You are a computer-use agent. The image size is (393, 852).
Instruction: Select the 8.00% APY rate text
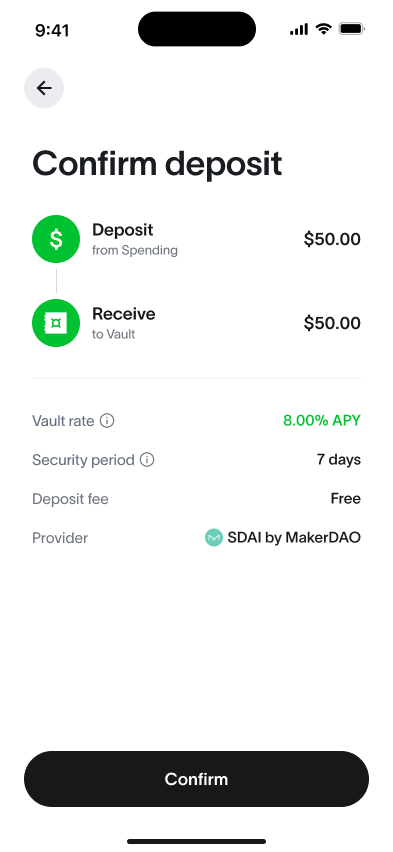tap(322, 421)
